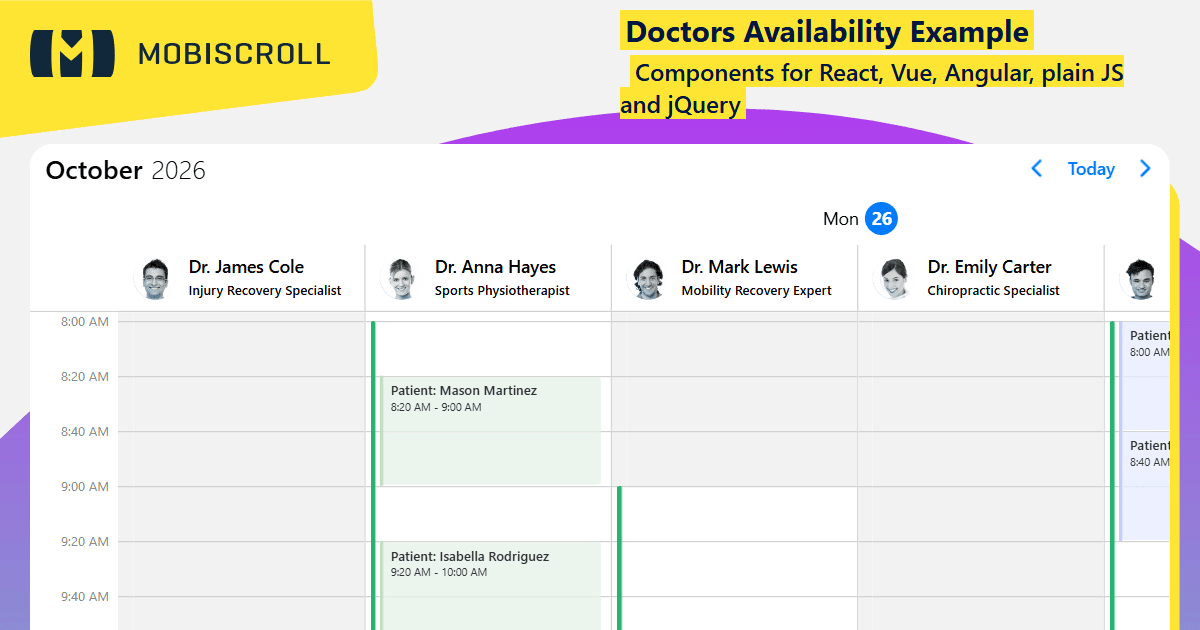Click Dr. Mark Lewis avatar
Viewport: 1200px width, 630px height.
pyautogui.click(x=648, y=279)
